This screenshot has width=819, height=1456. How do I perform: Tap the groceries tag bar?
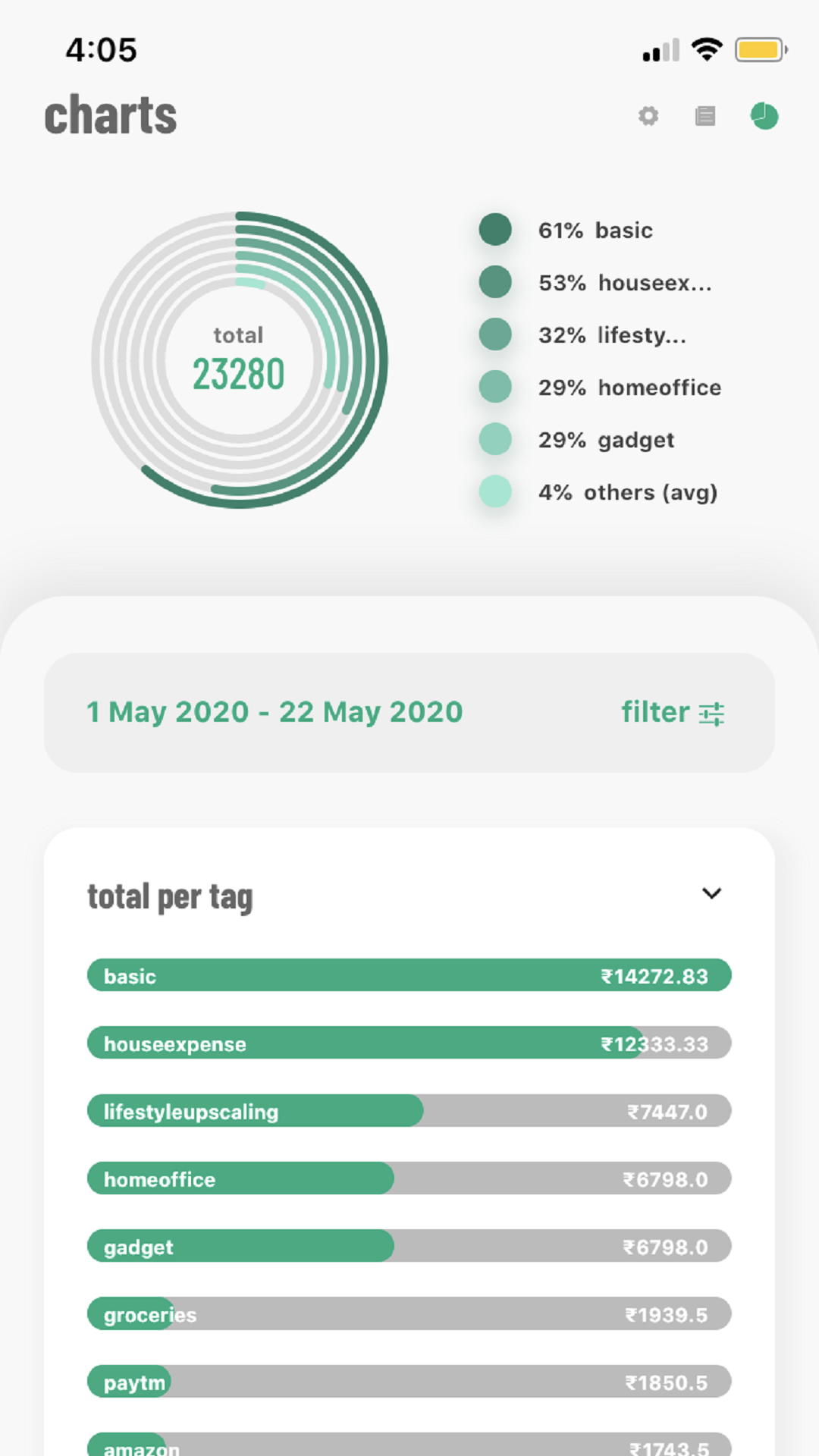(x=409, y=1314)
